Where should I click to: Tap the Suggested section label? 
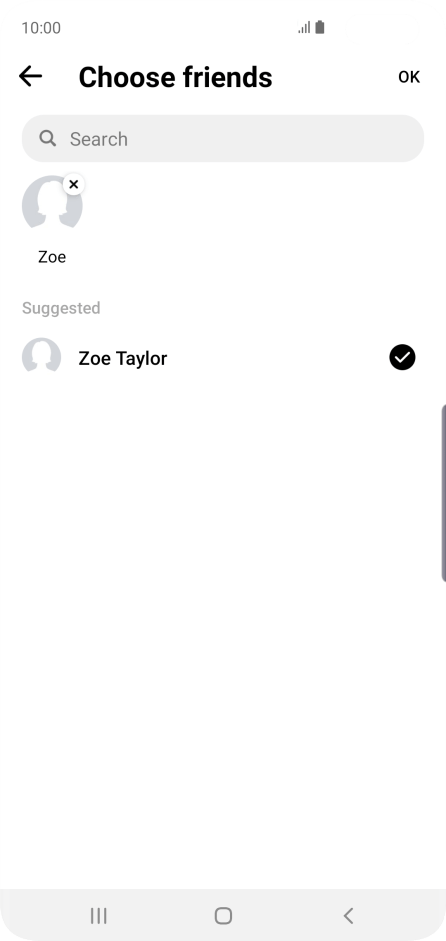61,308
